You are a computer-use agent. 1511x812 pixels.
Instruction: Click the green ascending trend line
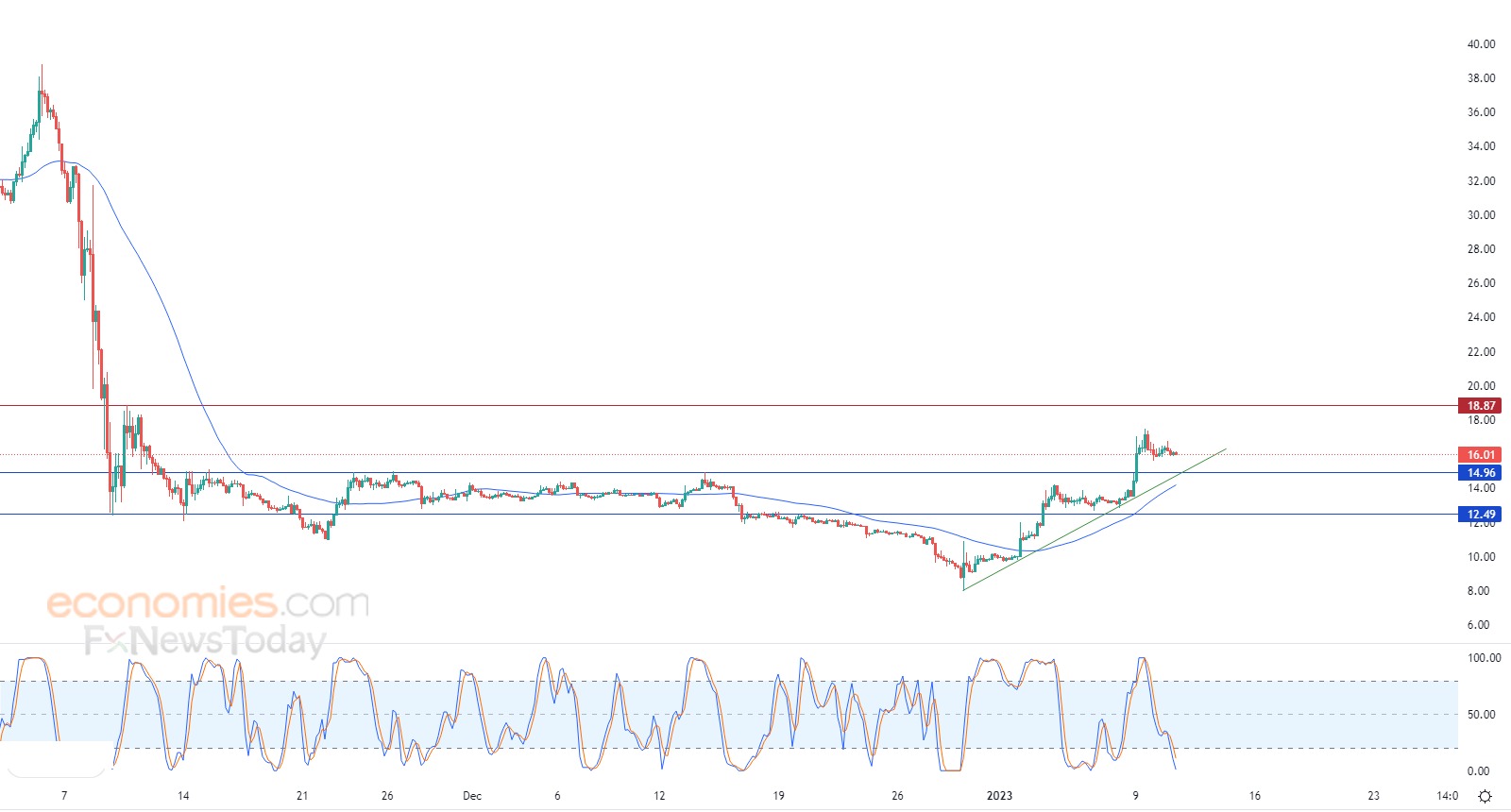pyautogui.click(x=1095, y=520)
